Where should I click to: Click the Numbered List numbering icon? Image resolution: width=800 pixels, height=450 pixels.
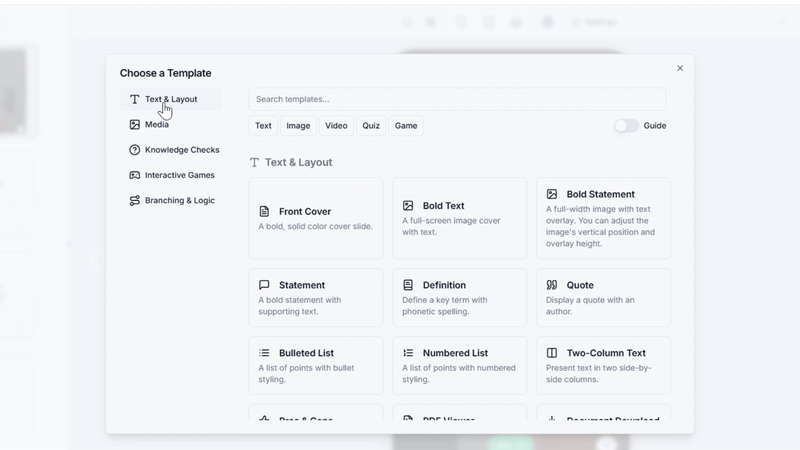point(408,353)
